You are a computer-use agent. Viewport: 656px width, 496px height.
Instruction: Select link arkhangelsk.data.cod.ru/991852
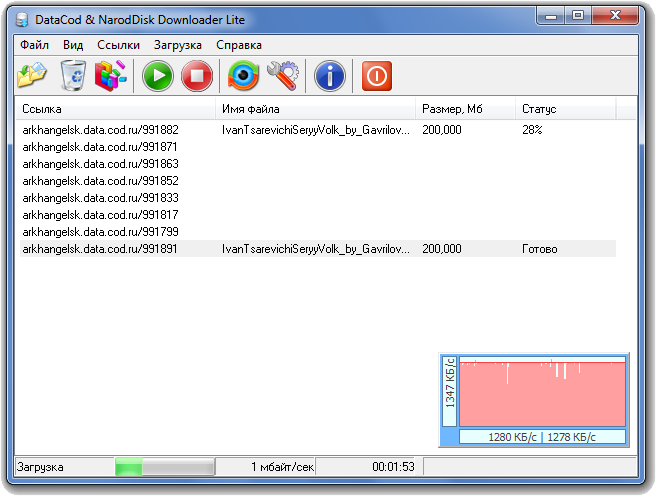tap(100, 181)
